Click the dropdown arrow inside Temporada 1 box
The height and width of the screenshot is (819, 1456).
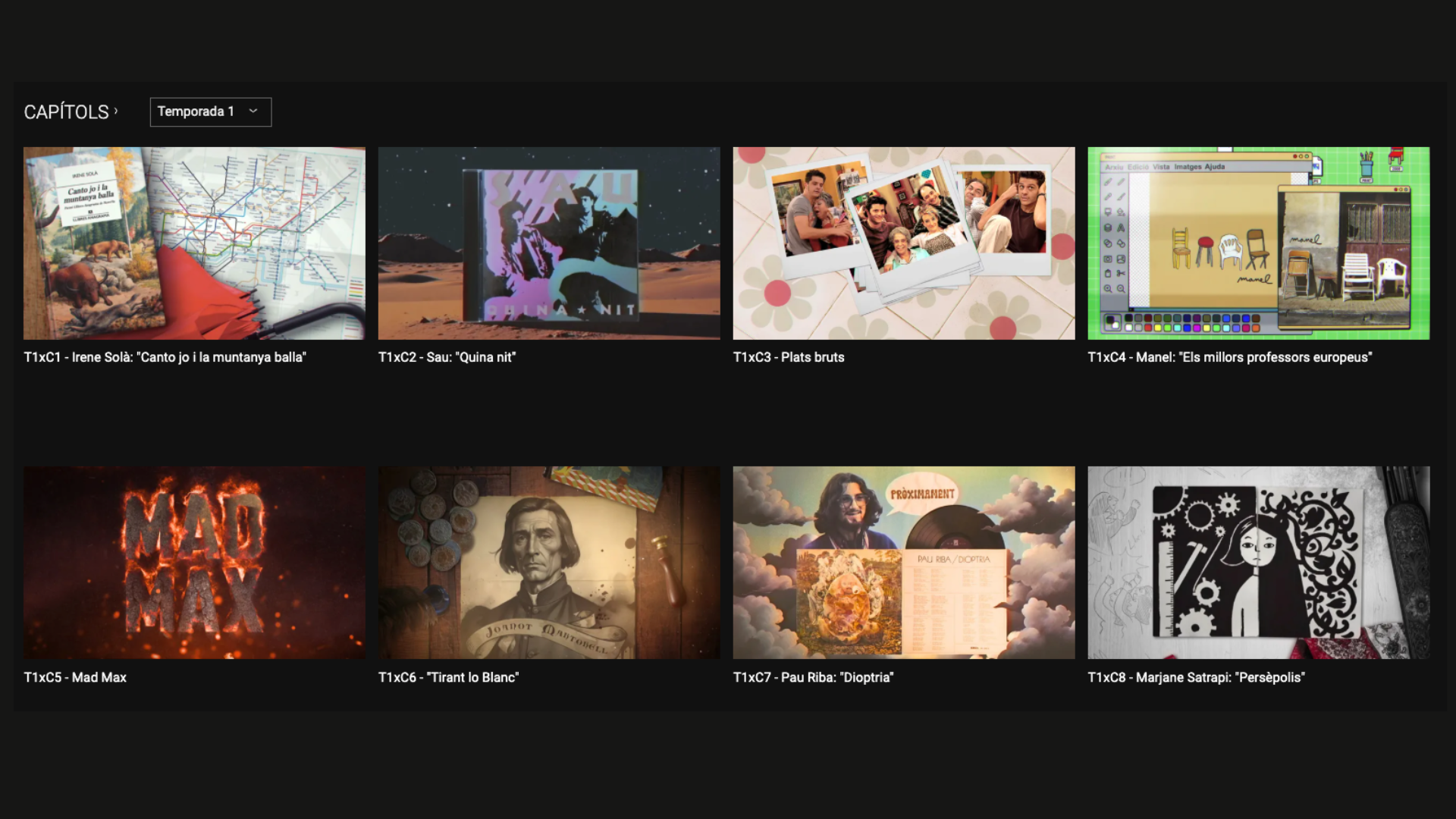click(253, 111)
